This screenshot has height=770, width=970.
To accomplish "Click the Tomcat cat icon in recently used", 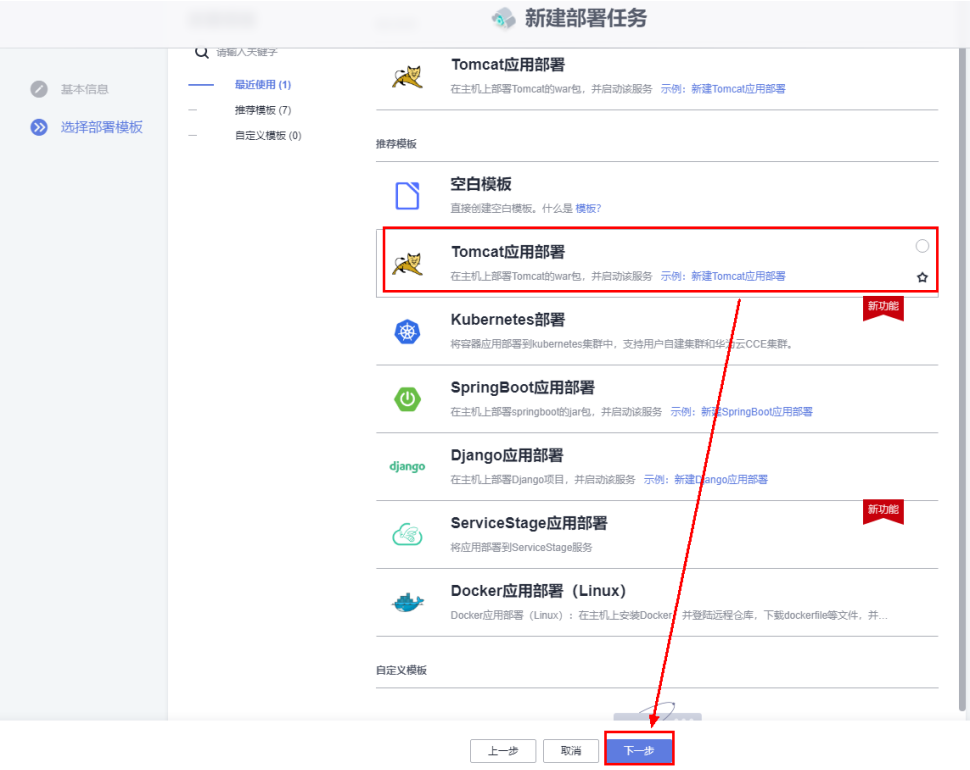I will point(407,77).
